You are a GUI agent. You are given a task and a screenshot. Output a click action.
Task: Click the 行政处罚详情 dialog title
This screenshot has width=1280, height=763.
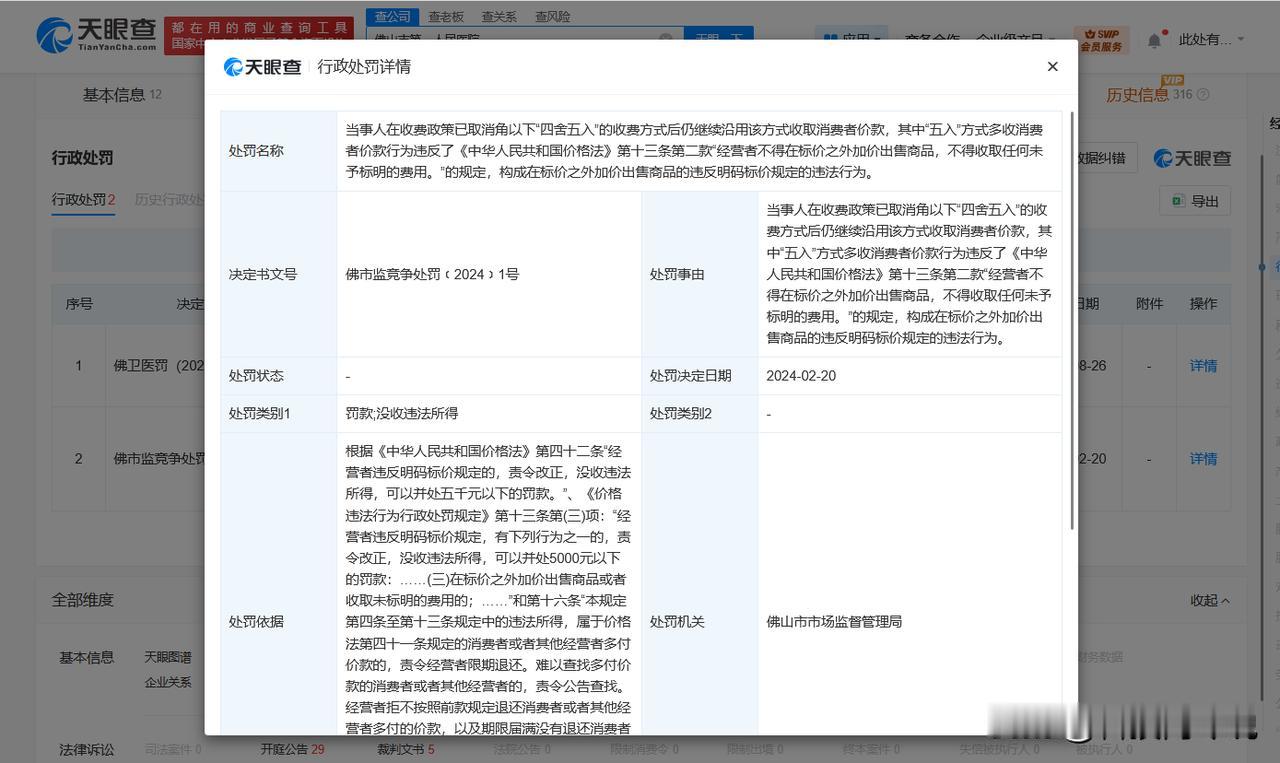point(364,67)
